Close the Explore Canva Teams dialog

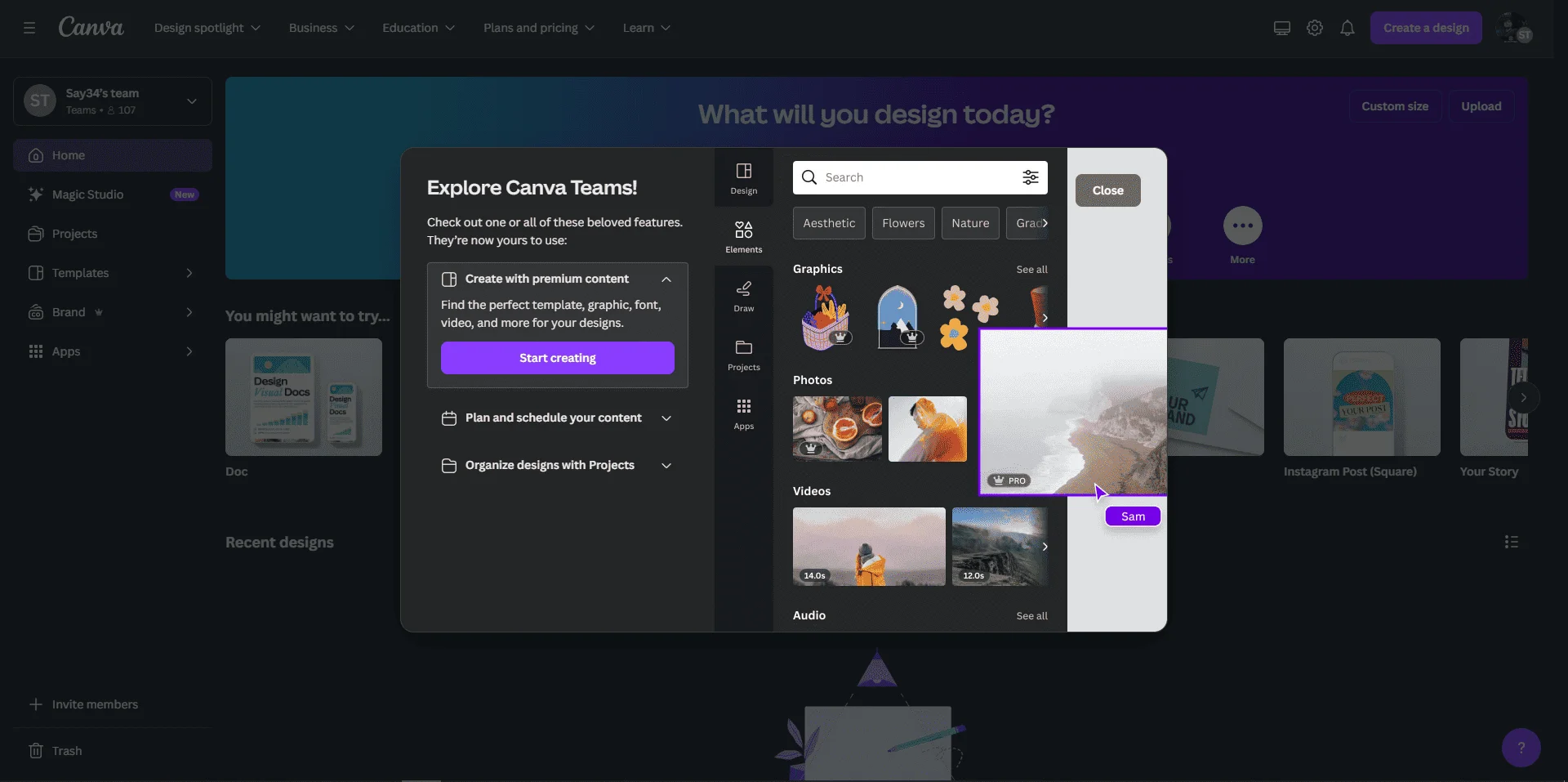coord(1108,190)
